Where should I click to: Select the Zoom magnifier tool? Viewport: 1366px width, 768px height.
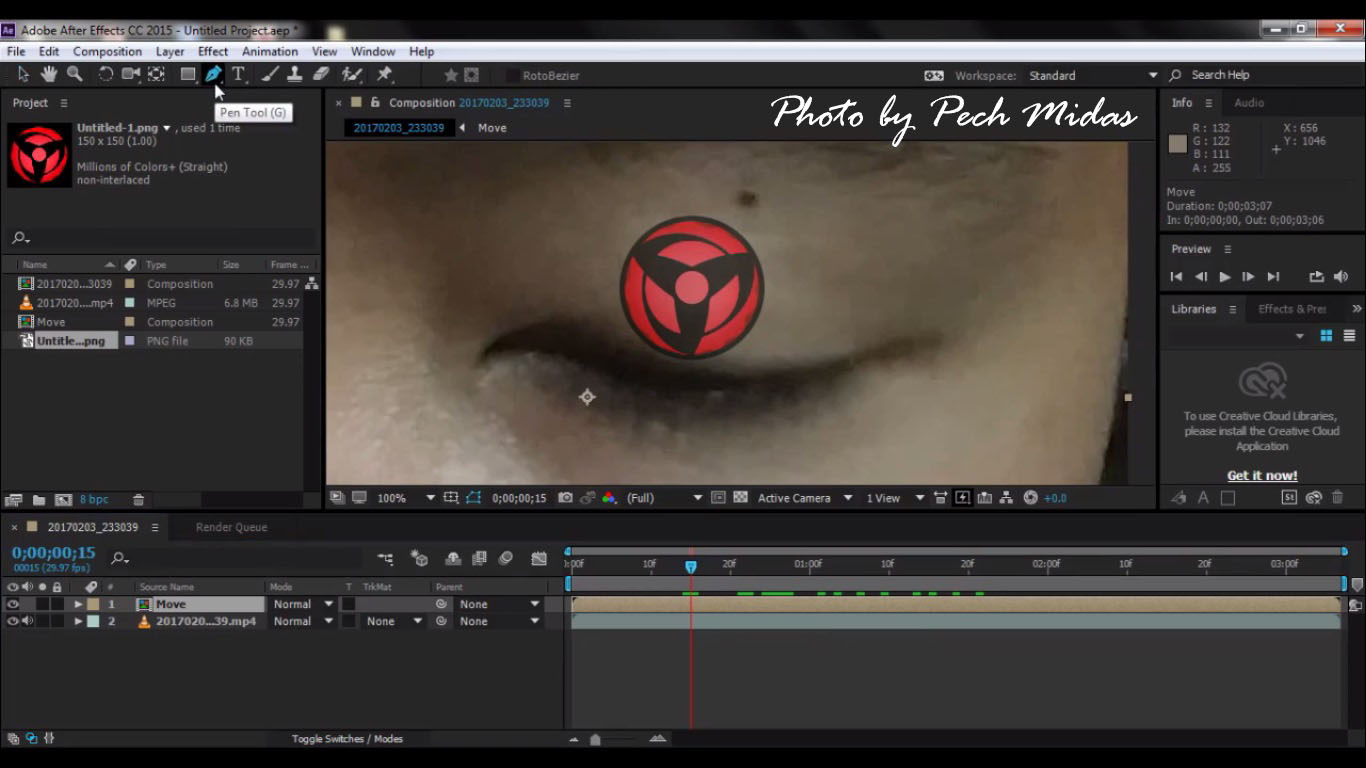[75, 74]
